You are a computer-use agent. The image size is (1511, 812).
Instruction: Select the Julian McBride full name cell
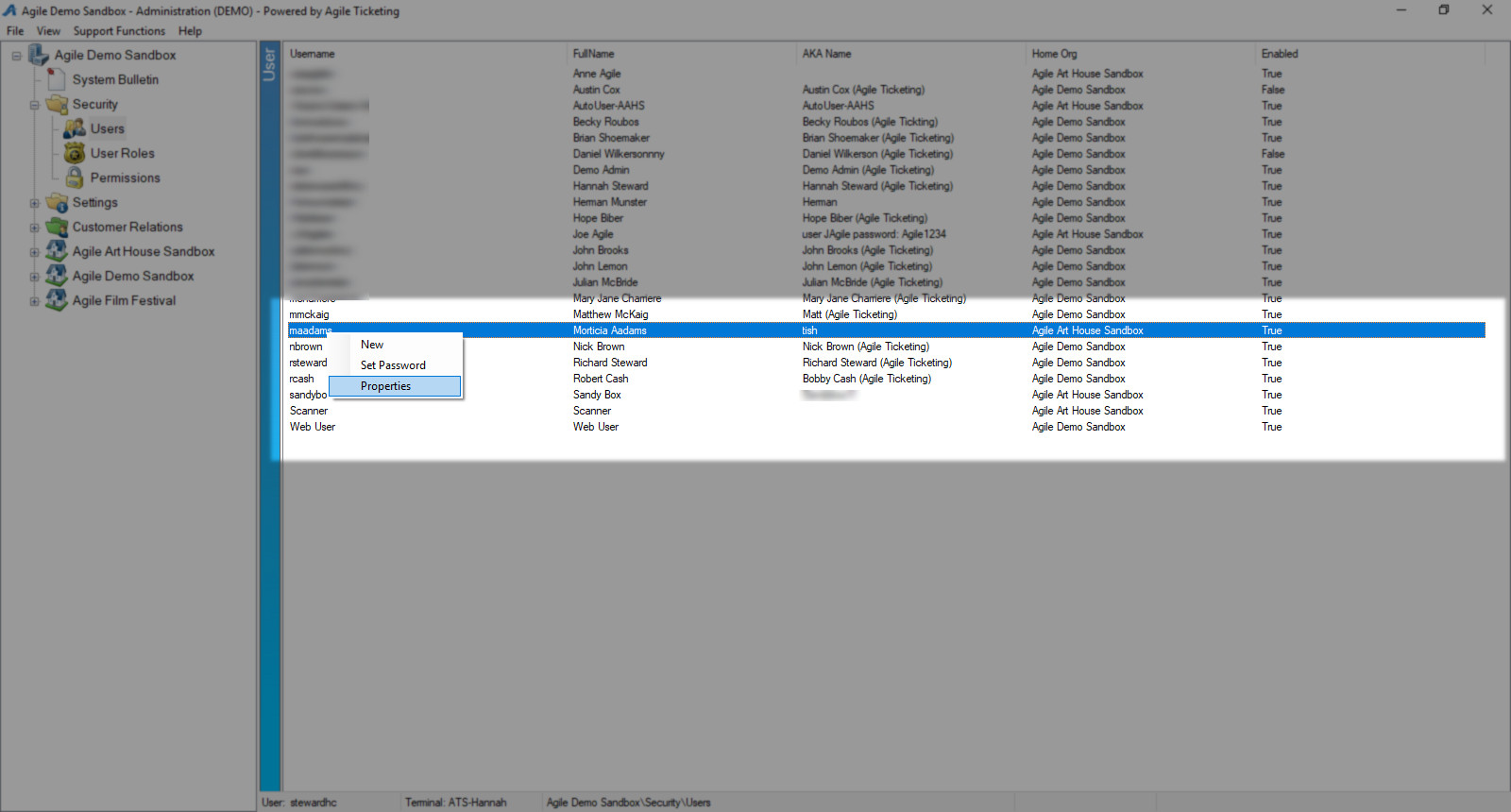[605, 282]
